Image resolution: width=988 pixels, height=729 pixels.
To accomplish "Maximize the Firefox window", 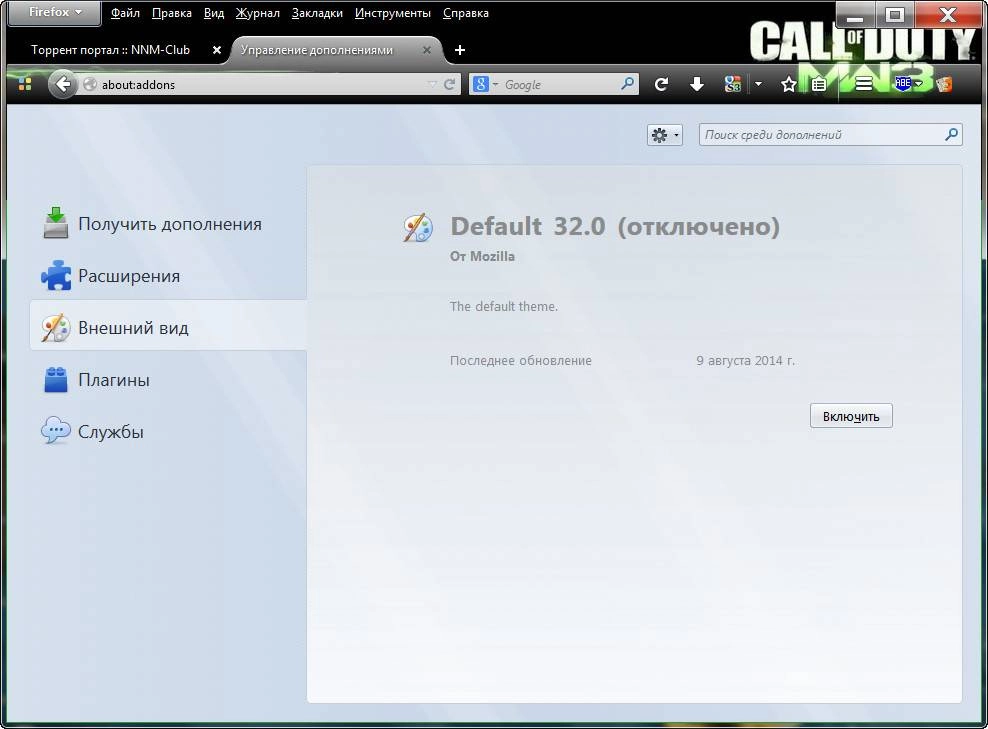I will point(894,14).
